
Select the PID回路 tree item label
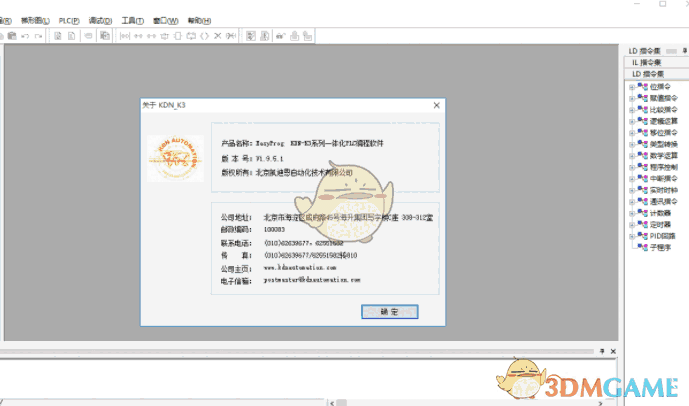pos(663,236)
